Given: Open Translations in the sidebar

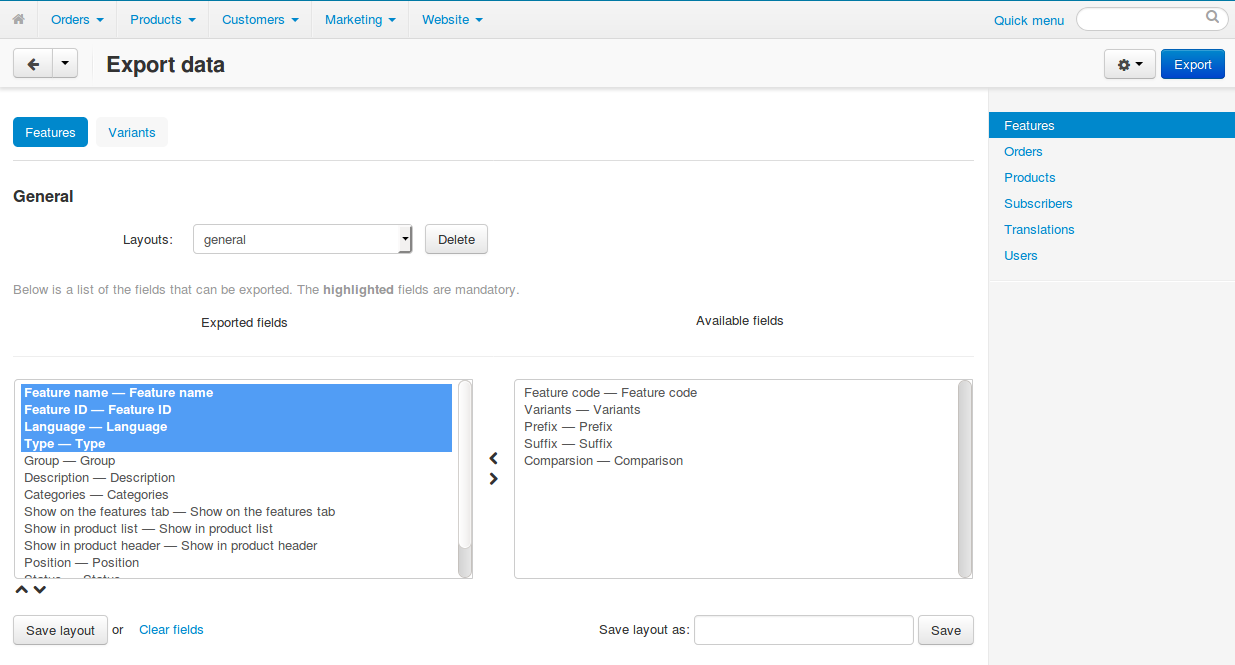Looking at the screenshot, I should (1039, 230).
